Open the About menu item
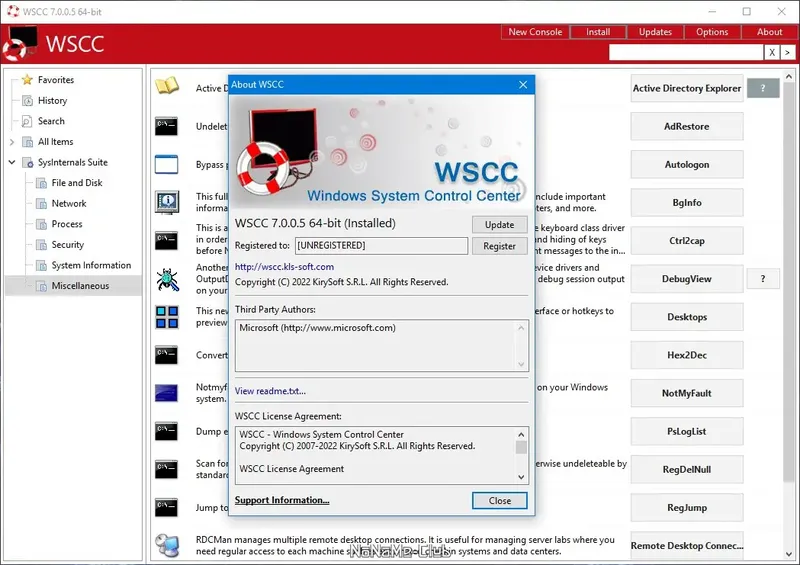This screenshot has height=565, width=800. [769, 32]
